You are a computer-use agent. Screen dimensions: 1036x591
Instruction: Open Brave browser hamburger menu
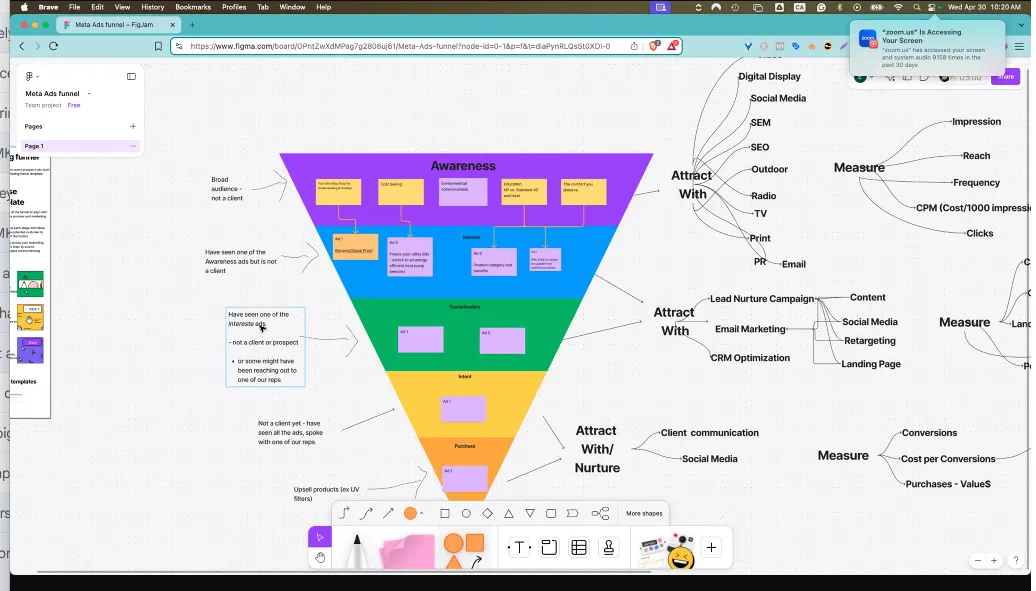(1019, 46)
